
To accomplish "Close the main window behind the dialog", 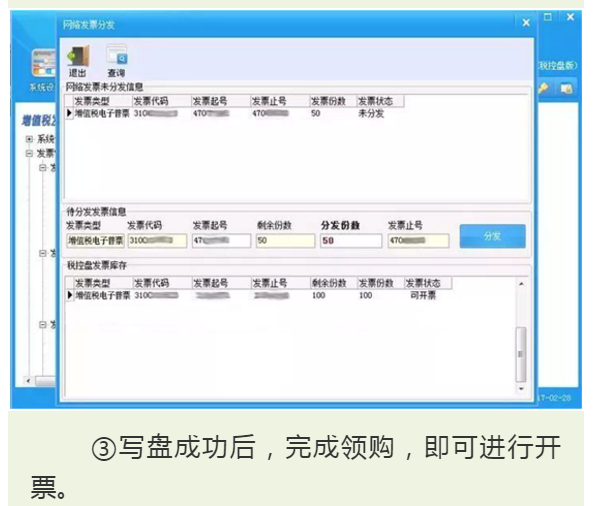I will pos(570,17).
